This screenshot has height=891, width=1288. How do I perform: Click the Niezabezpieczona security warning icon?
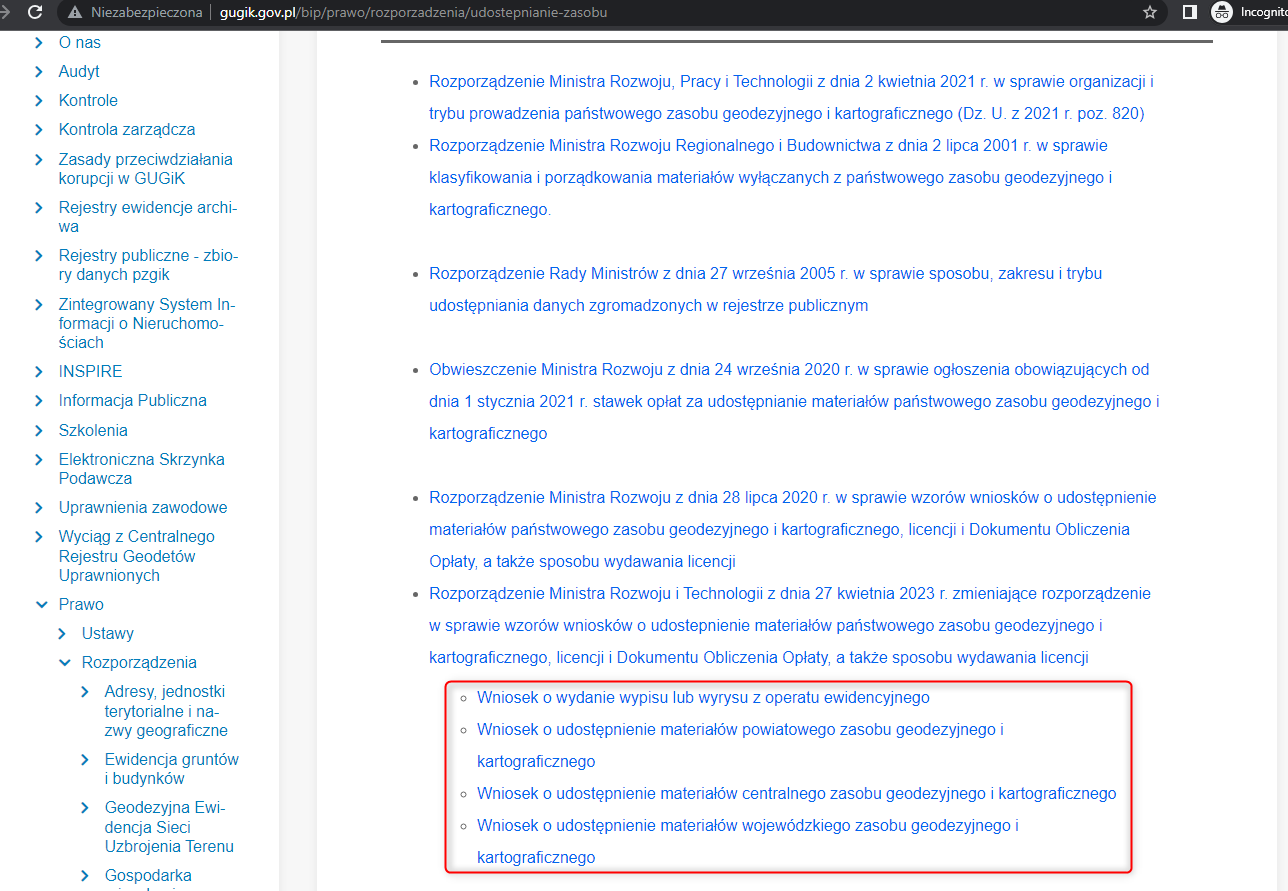point(75,14)
